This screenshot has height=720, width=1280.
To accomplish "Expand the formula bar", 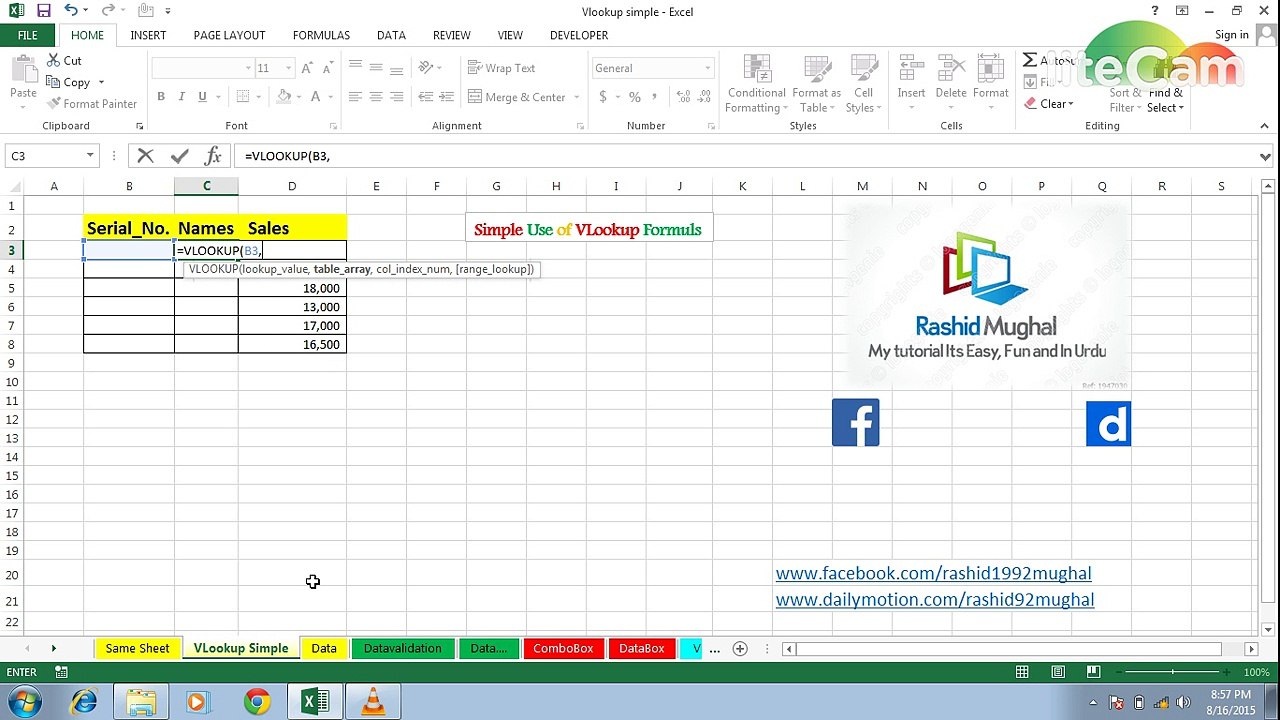I will [x=1265, y=156].
